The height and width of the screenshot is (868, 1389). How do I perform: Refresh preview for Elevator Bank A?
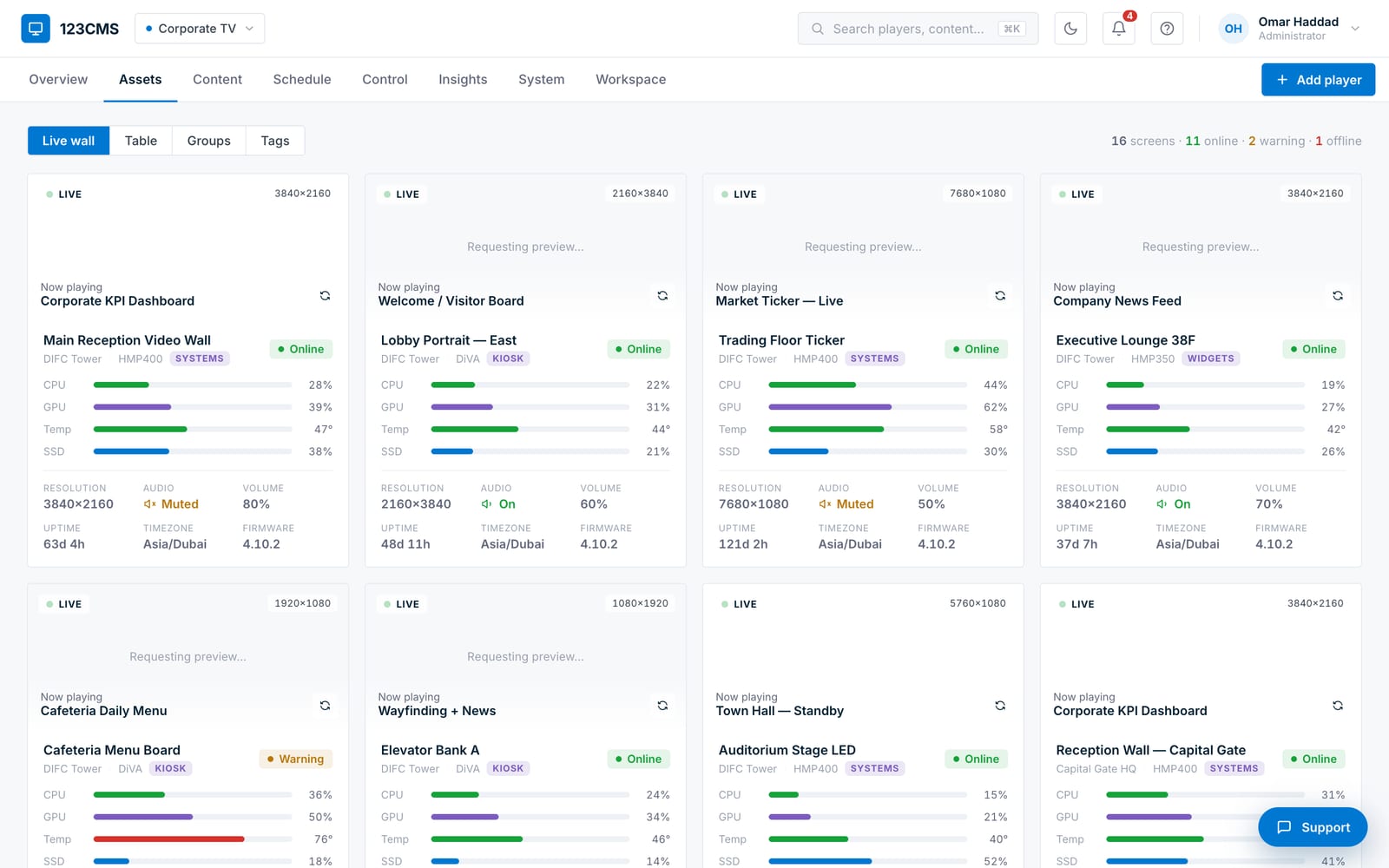point(662,705)
